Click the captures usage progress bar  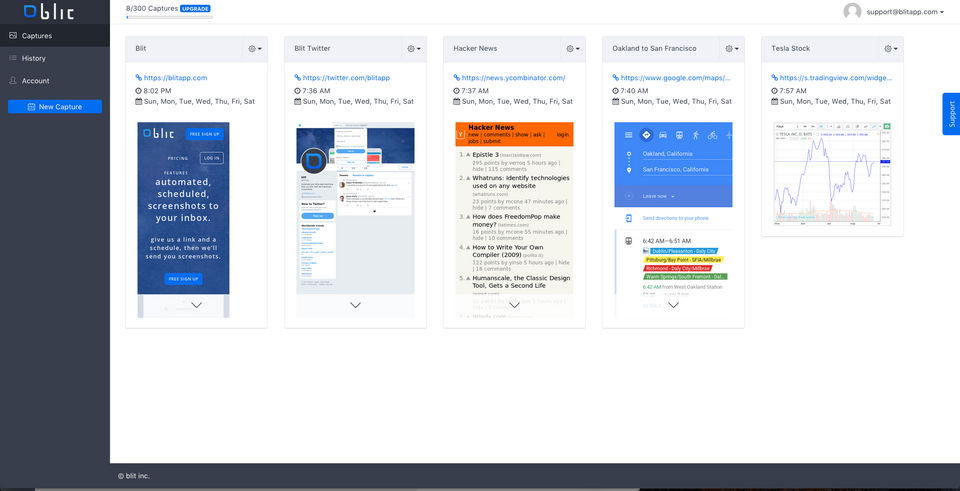(x=169, y=17)
